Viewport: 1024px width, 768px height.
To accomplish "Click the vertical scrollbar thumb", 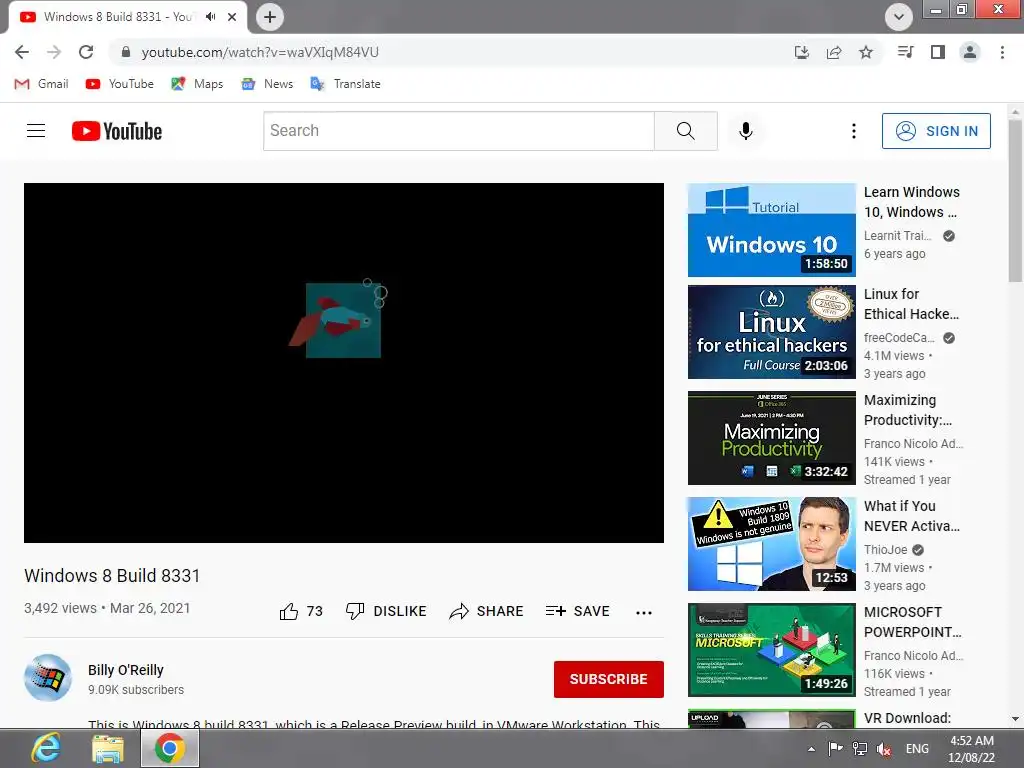I will click(x=1016, y=201).
